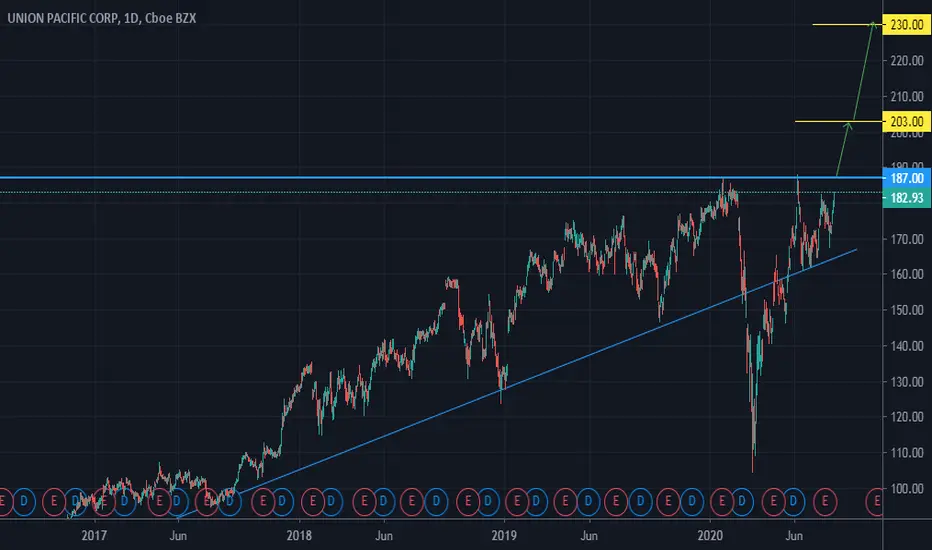The image size is (932, 550).
Task: Click the 130.00 price axis value
Action: 906,382
